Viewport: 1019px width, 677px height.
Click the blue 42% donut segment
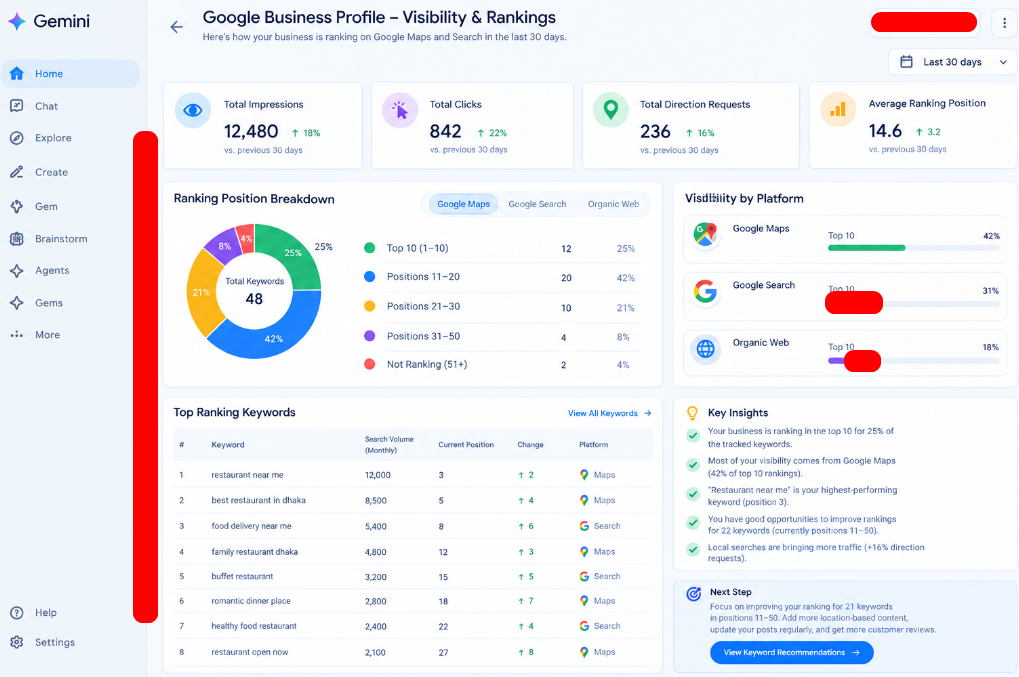pos(274,338)
